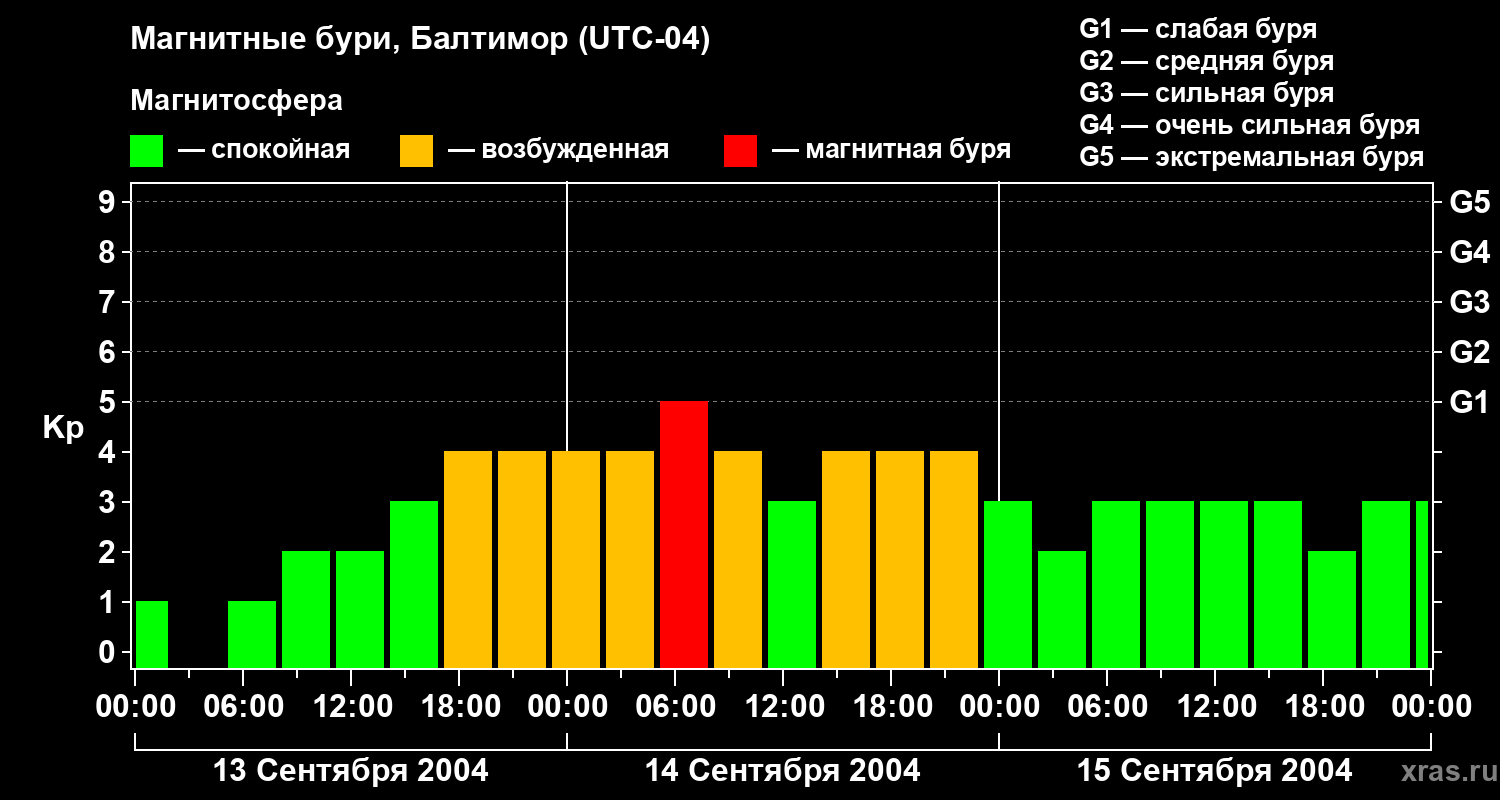Click the '06:00' tick label under the red bar
This screenshot has height=800, width=1500.
[675, 707]
